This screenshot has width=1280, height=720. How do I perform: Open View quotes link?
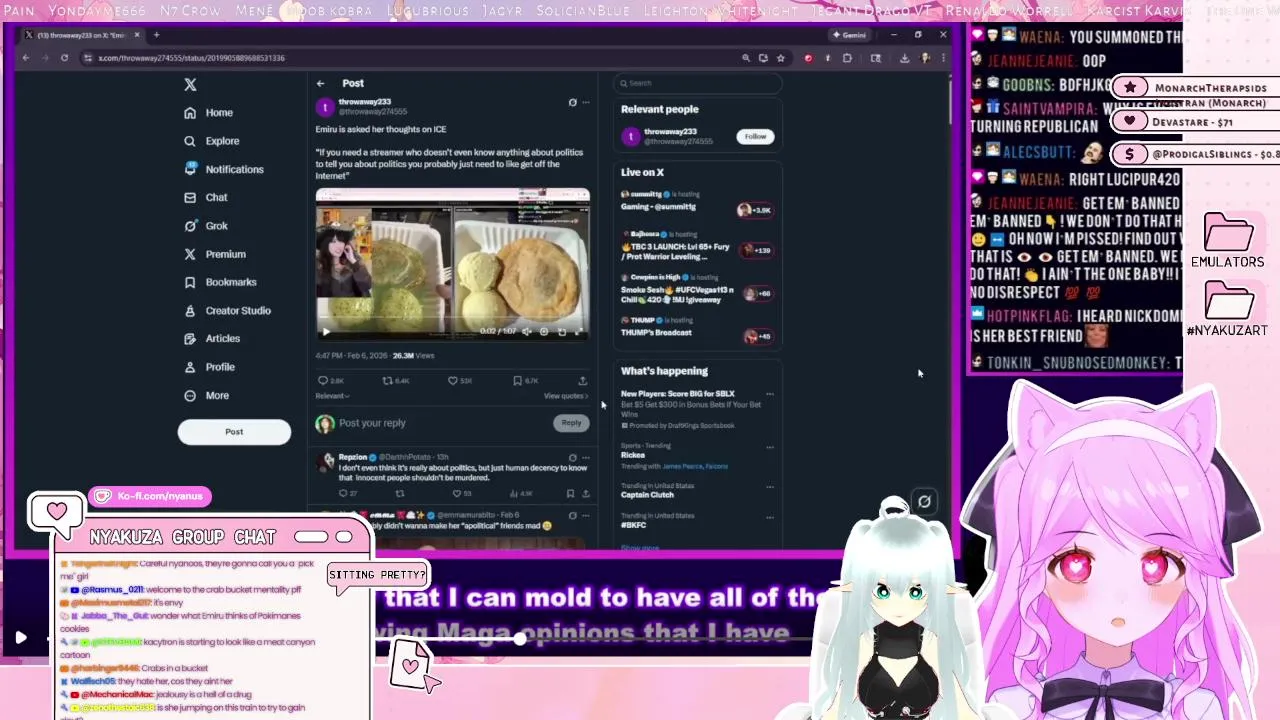(x=566, y=396)
